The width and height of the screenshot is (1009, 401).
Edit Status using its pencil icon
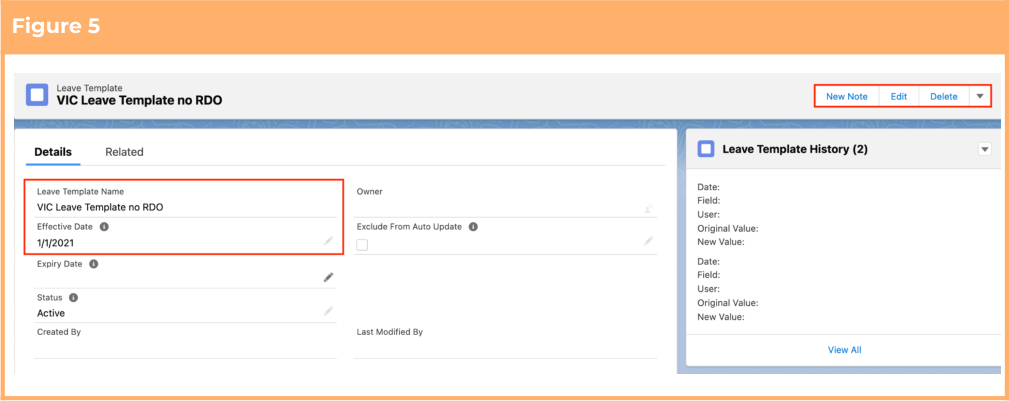click(x=328, y=312)
